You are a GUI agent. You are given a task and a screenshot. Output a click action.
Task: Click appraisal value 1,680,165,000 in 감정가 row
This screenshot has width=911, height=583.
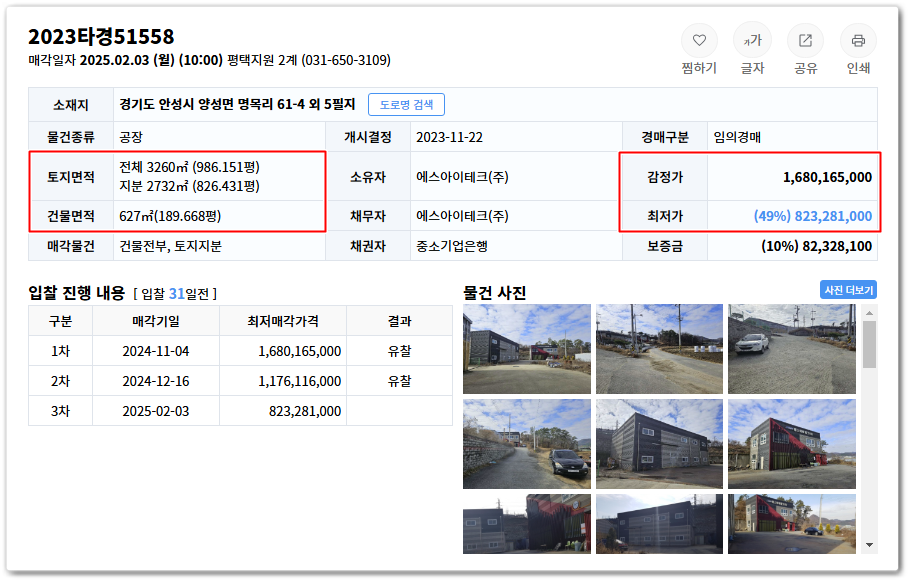click(827, 177)
